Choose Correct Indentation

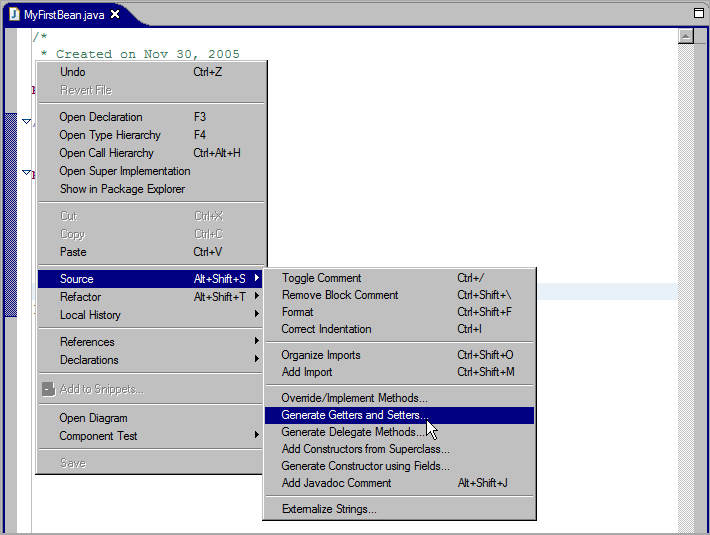399,329
